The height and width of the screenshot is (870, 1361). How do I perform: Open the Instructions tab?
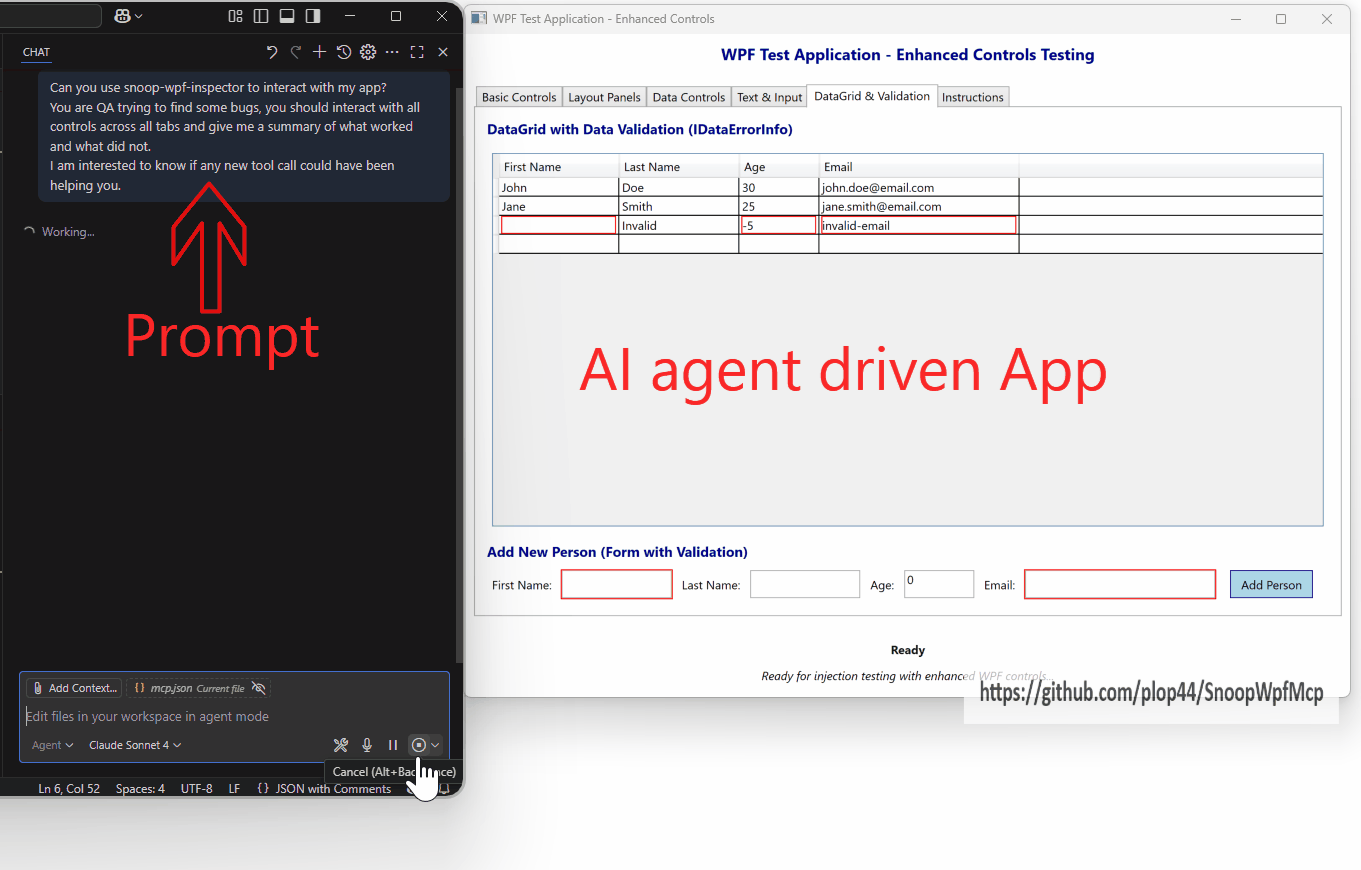pos(973,97)
